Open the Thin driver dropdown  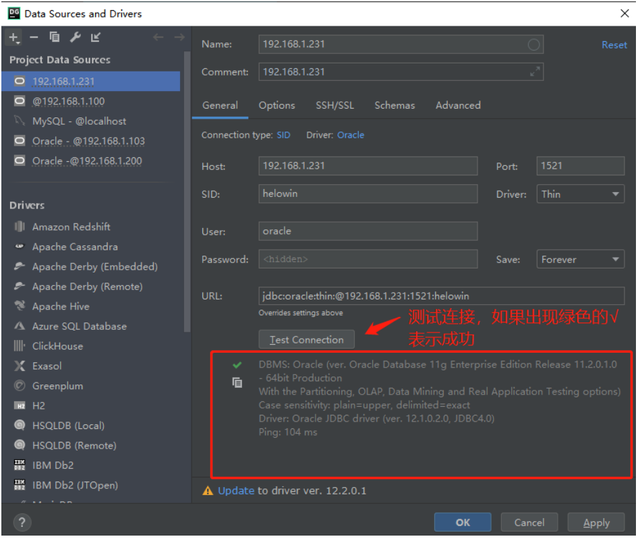[x=580, y=194]
